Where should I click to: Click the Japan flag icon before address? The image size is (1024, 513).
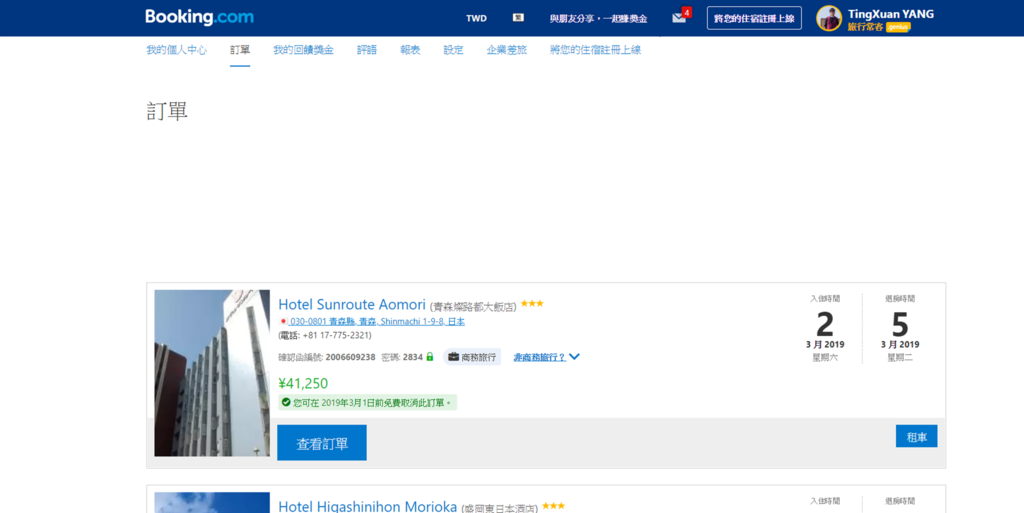[283, 321]
